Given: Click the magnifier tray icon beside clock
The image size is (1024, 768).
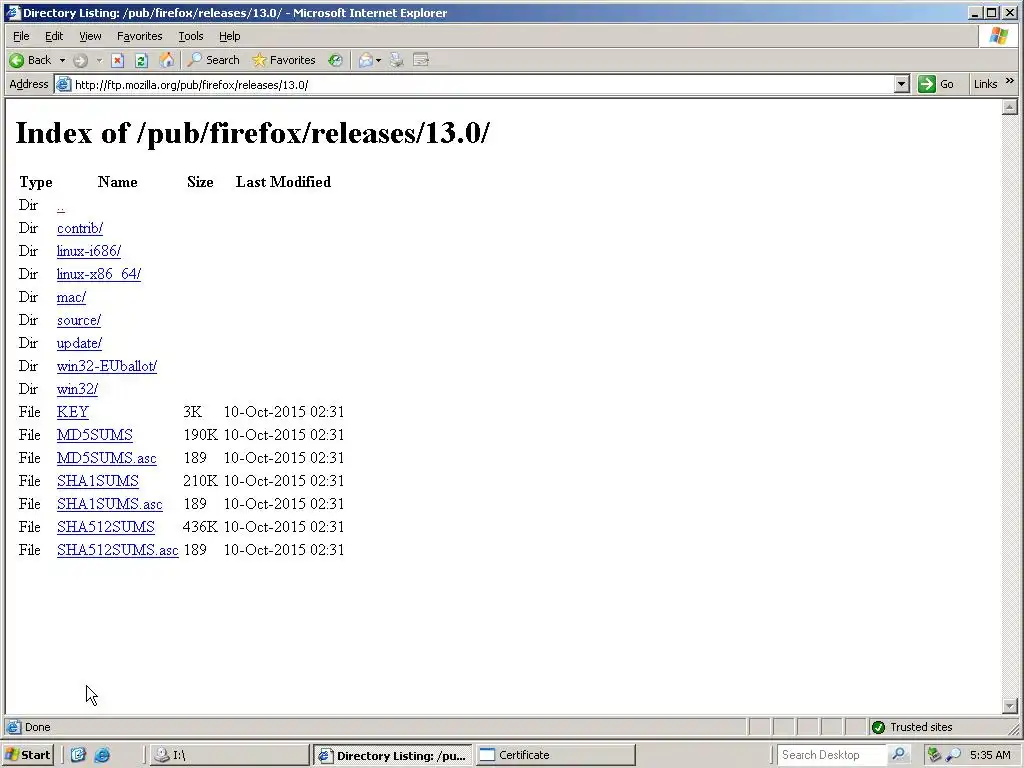Looking at the screenshot, I should click(x=953, y=755).
